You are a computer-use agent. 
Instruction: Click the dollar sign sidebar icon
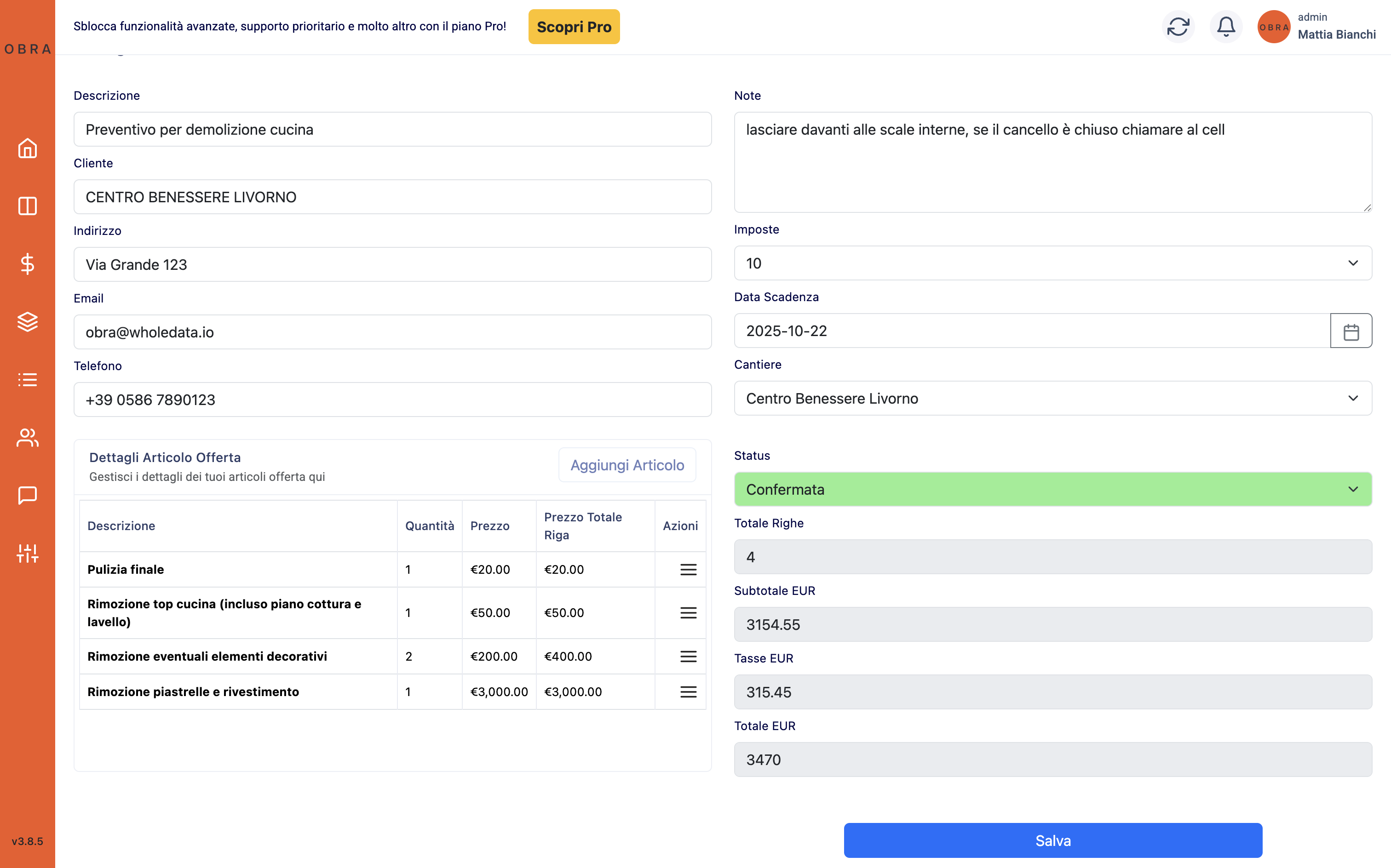pyautogui.click(x=27, y=264)
